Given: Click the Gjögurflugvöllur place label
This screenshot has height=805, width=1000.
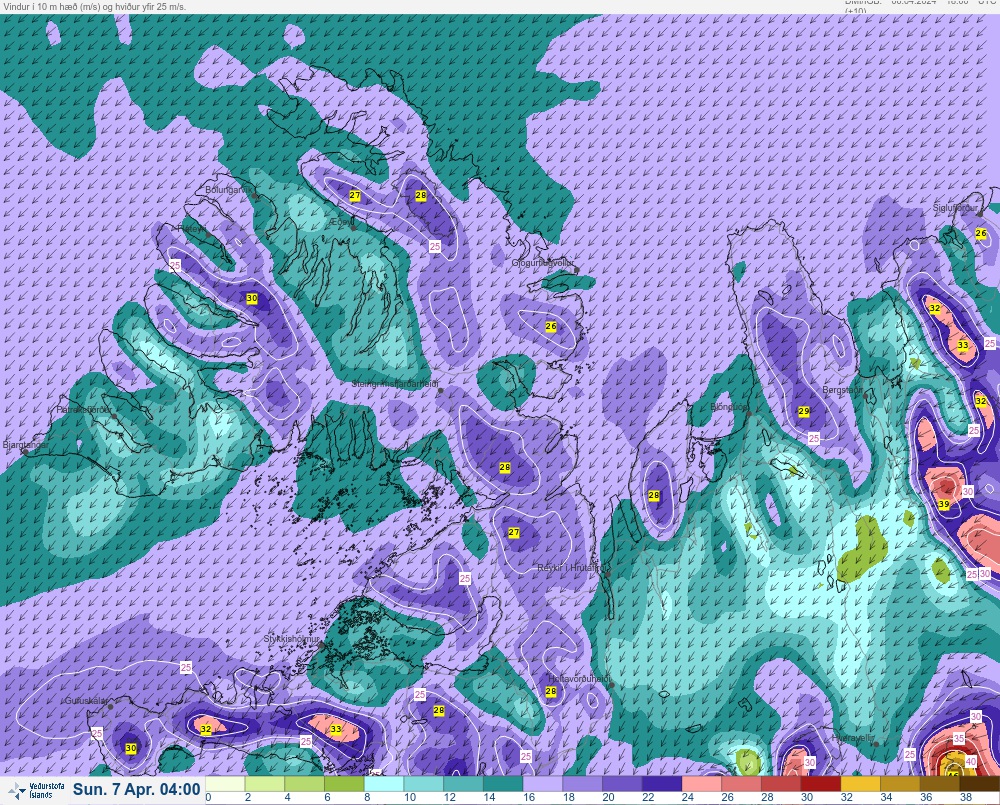Looking at the screenshot, I should tap(543, 263).
